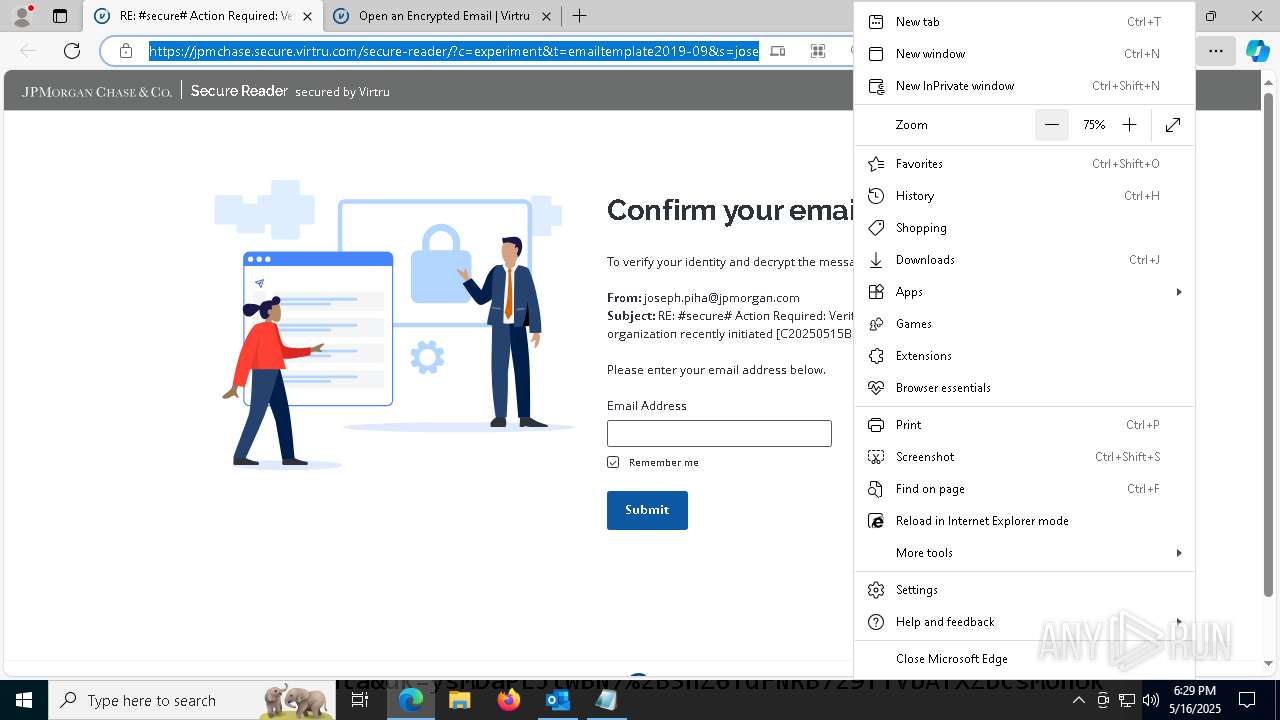Screen dimensions: 1280x720
Task: Click the JPMorgan Chase & Co. logo
Action: [x=97, y=91]
